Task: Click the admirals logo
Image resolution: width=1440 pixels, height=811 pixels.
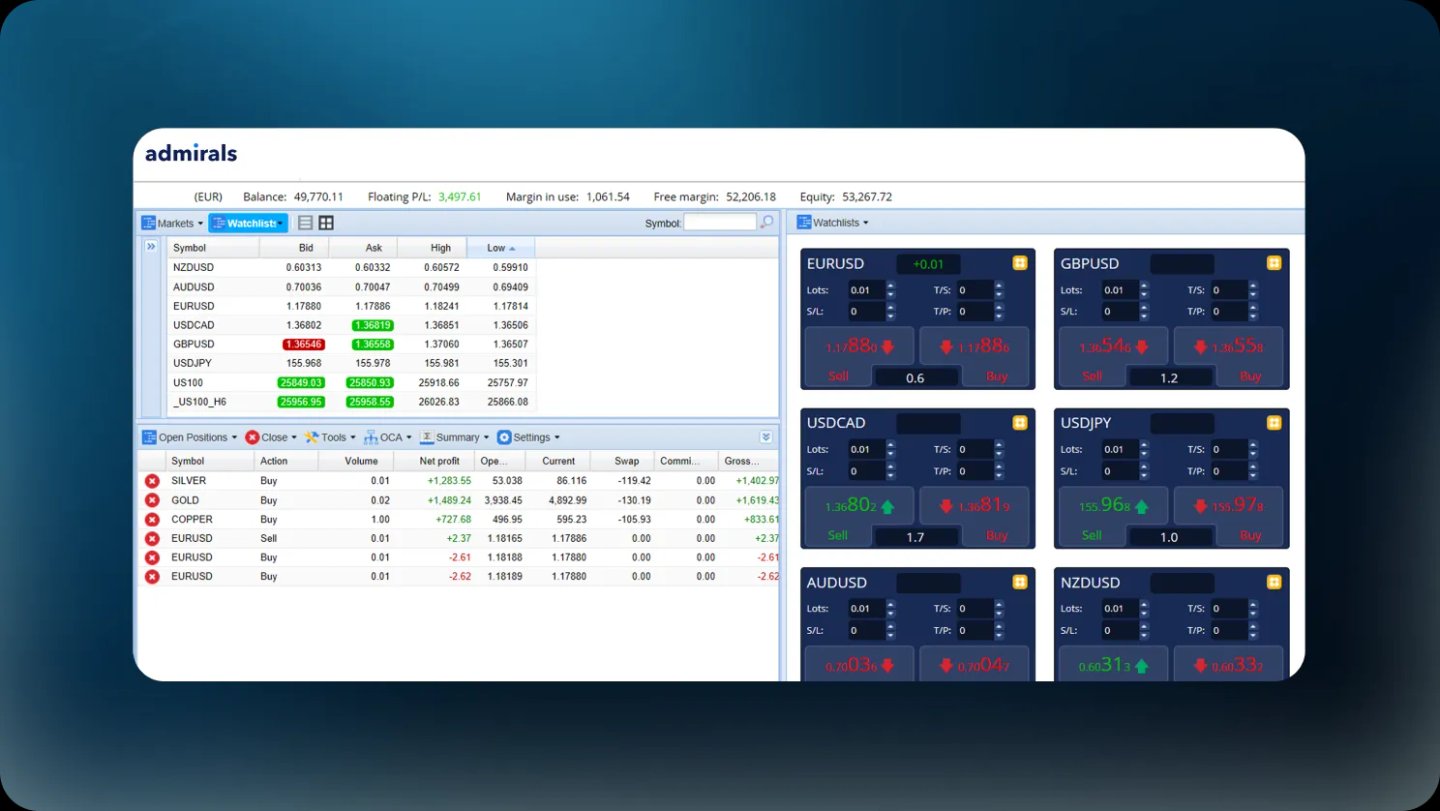Action: (x=191, y=153)
